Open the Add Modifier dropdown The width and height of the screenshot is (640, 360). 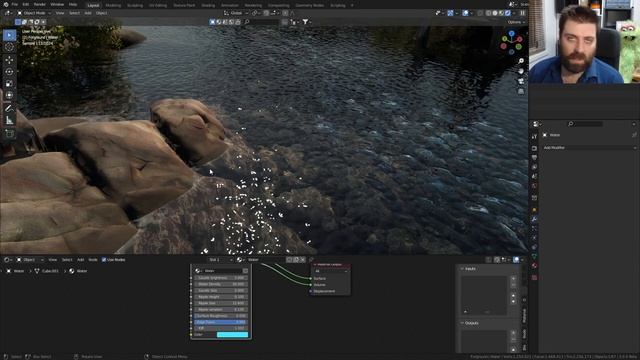tap(589, 148)
